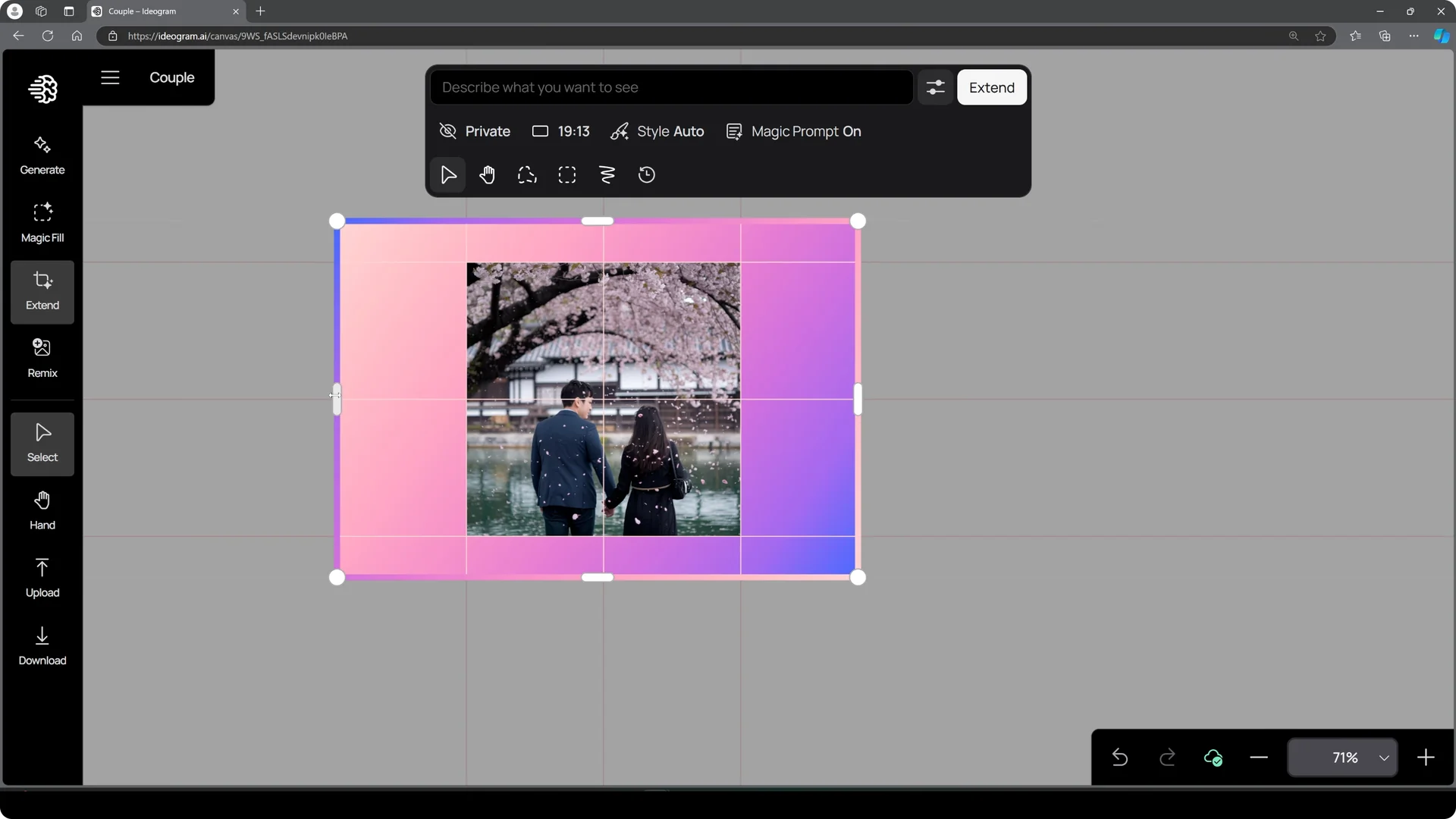1456x819 pixels.
Task: Toggle Private visibility for the generation
Action: click(475, 131)
